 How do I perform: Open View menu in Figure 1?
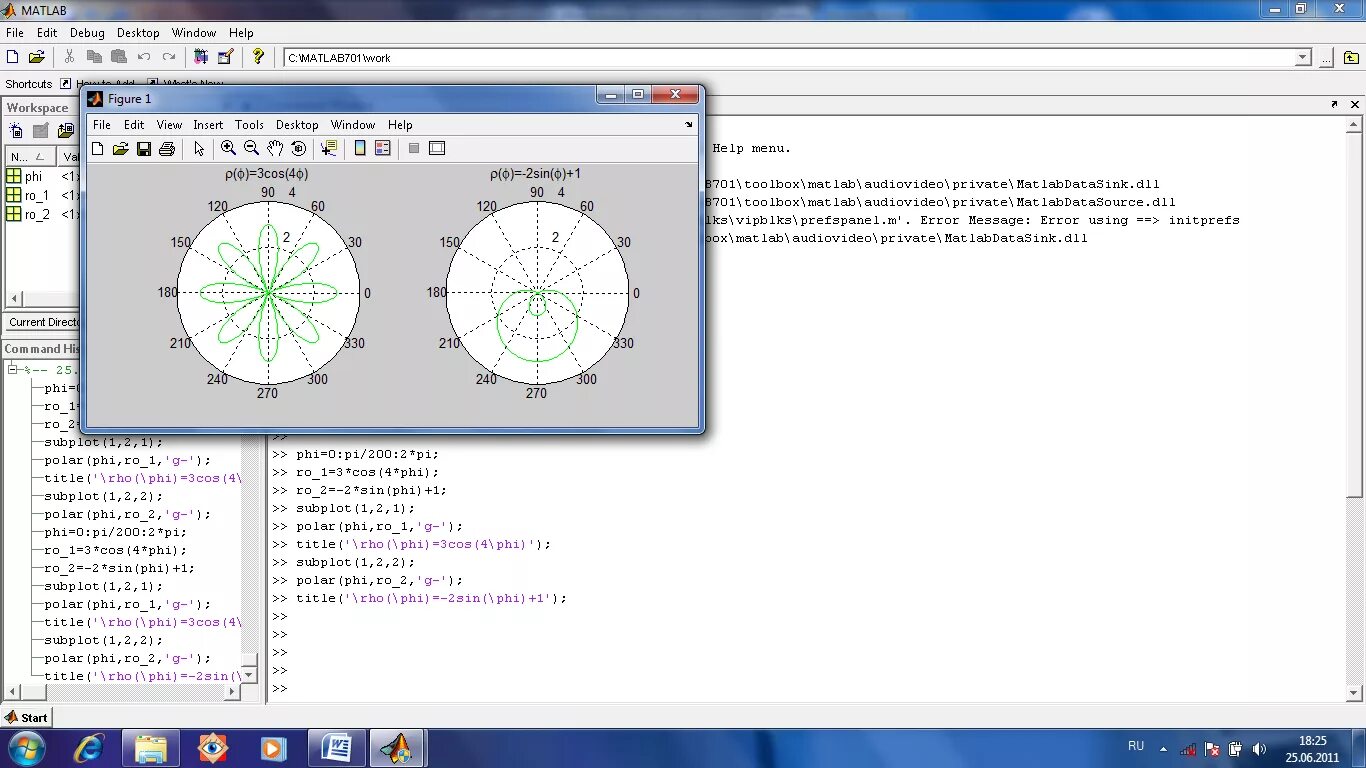coord(169,125)
